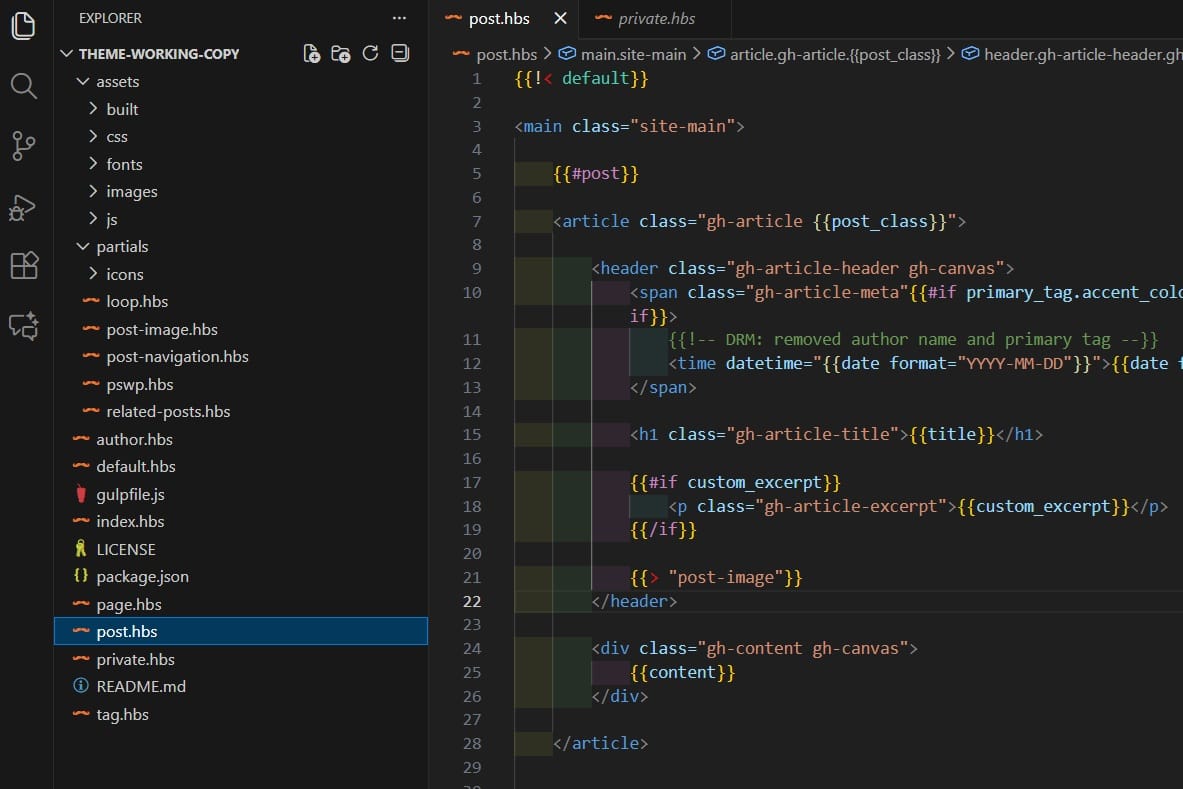Switch to the private.hbs editor tab
The width and height of the screenshot is (1183, 789).
(x=656, y=19)
